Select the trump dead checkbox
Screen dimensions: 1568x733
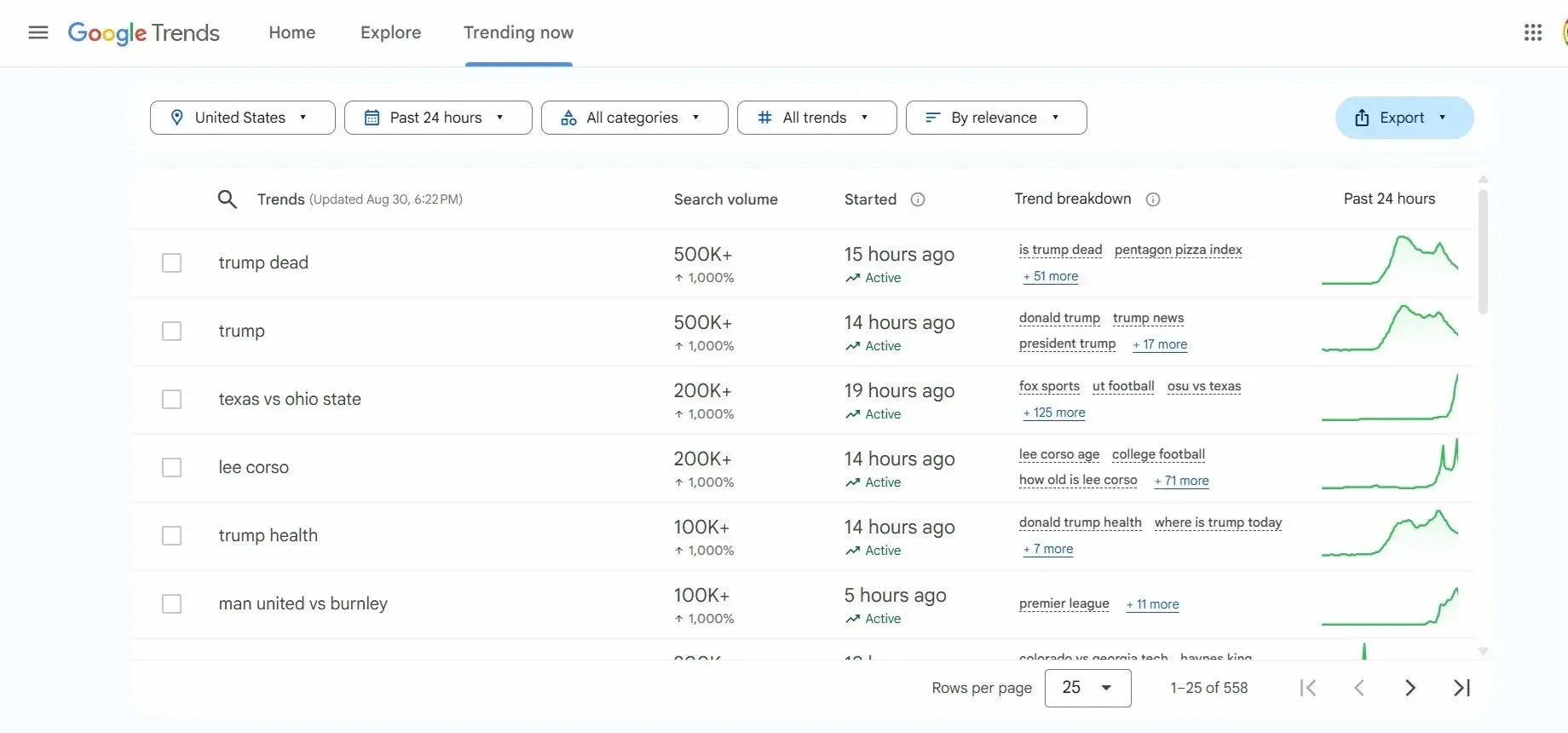[171, 263]
